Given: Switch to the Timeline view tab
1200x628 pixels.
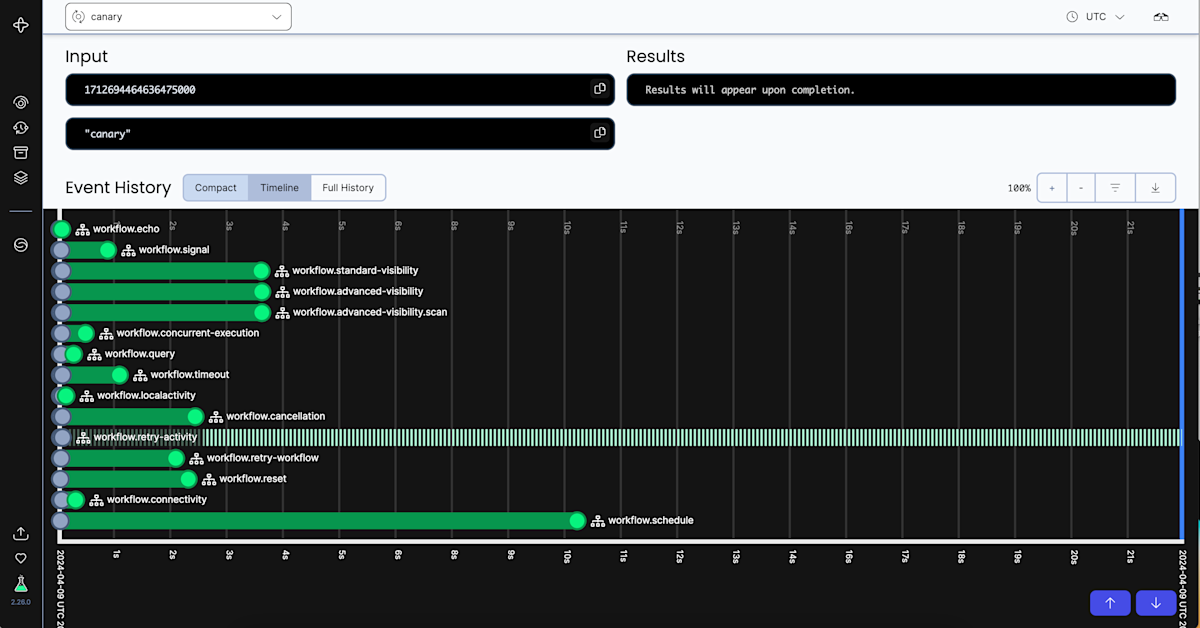Looking at the screenshot, I should point(280,188).
